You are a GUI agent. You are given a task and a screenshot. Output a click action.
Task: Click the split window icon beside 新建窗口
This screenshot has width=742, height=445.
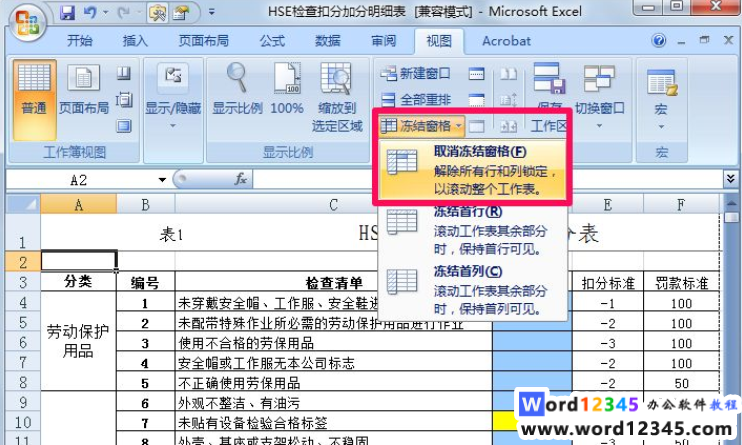(x=477, y=73)
